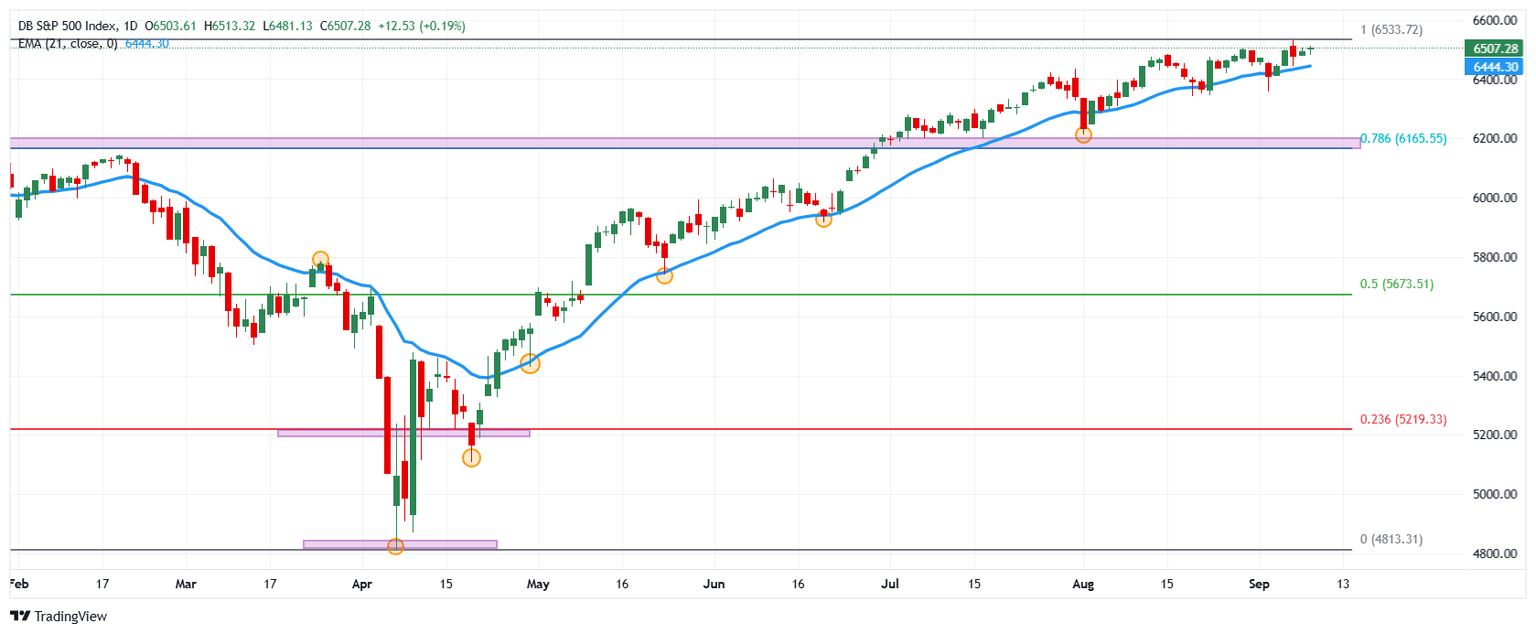Click the Apr date label

pos(362,582)
